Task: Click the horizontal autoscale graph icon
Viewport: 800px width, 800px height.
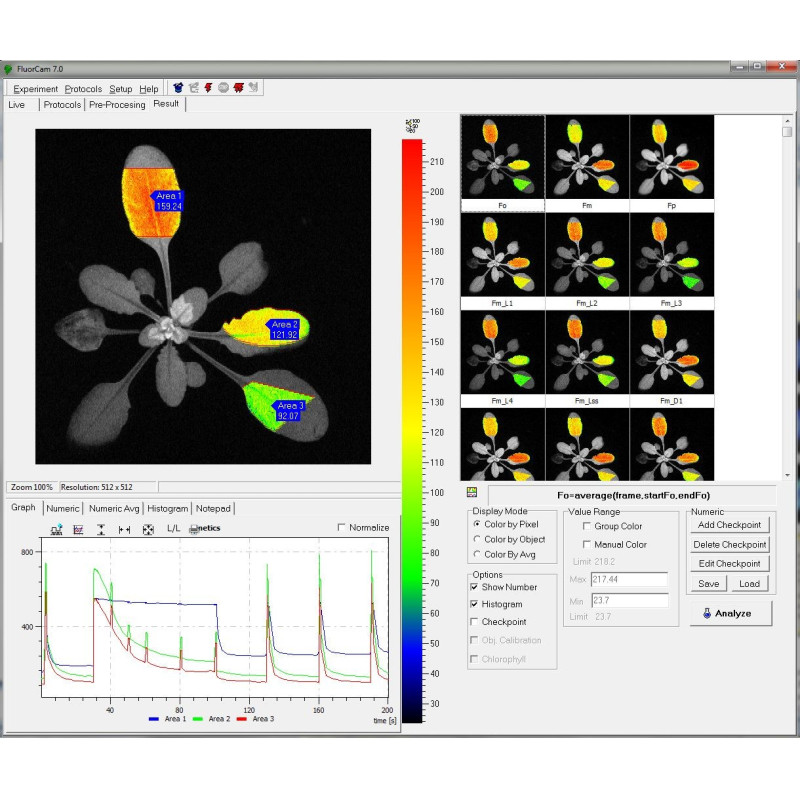Action: pyautogui.click(x=124, y=528)
